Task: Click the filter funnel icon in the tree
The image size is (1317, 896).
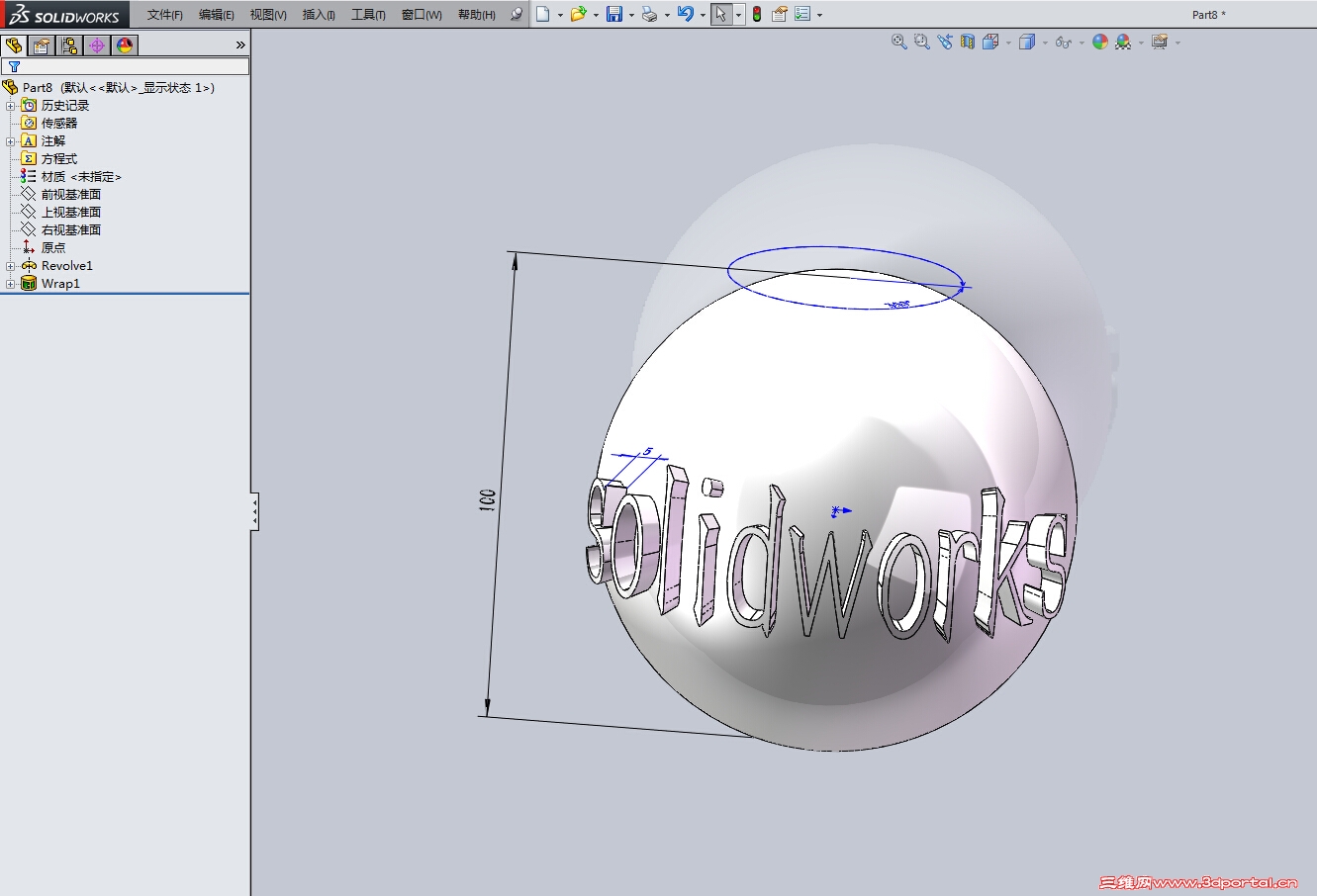Action: 14,66
